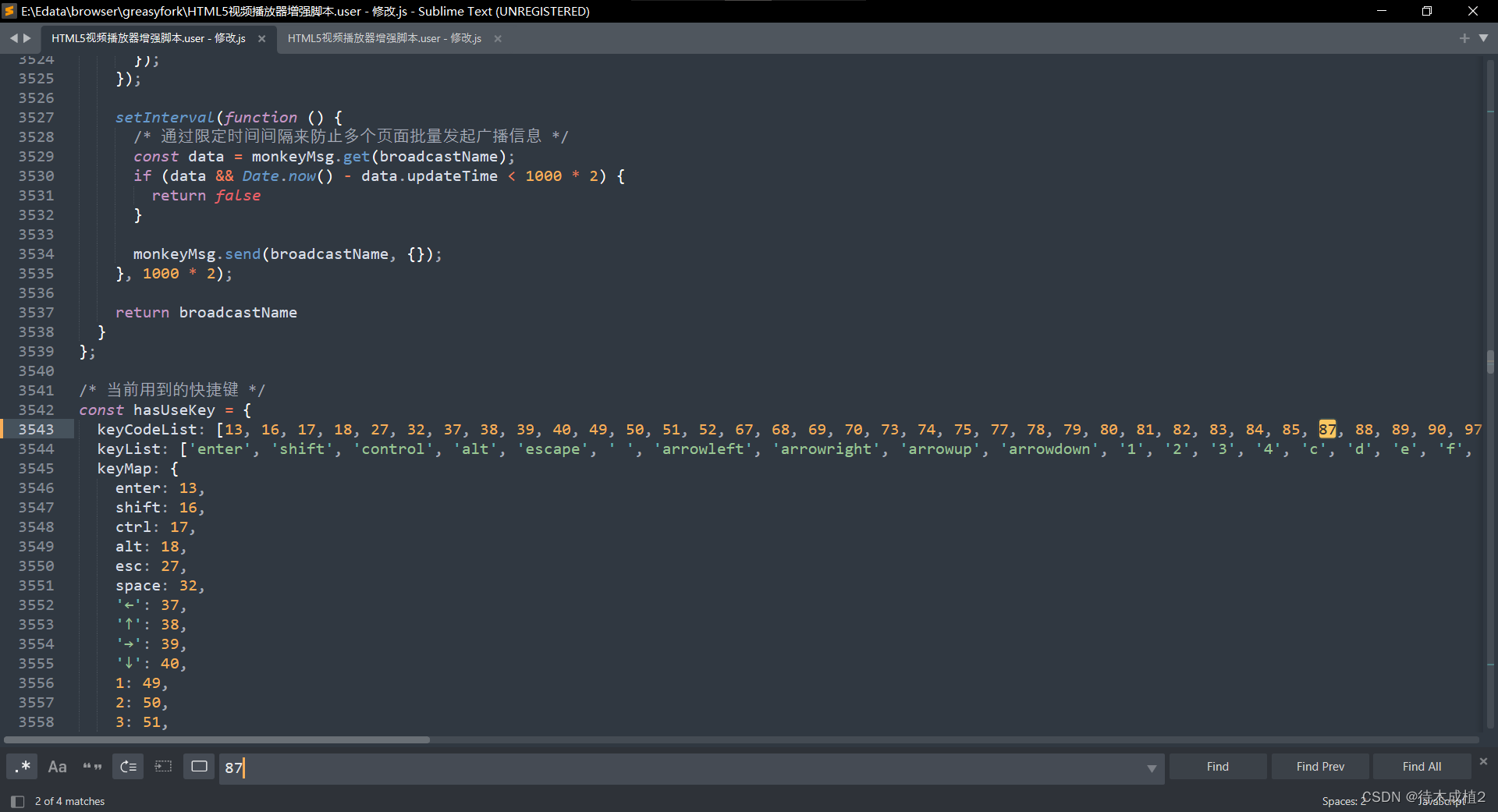Minimize the Sublime Text window
The width and height of the screenshot is (1498, 812).
tap(1381, 11)
